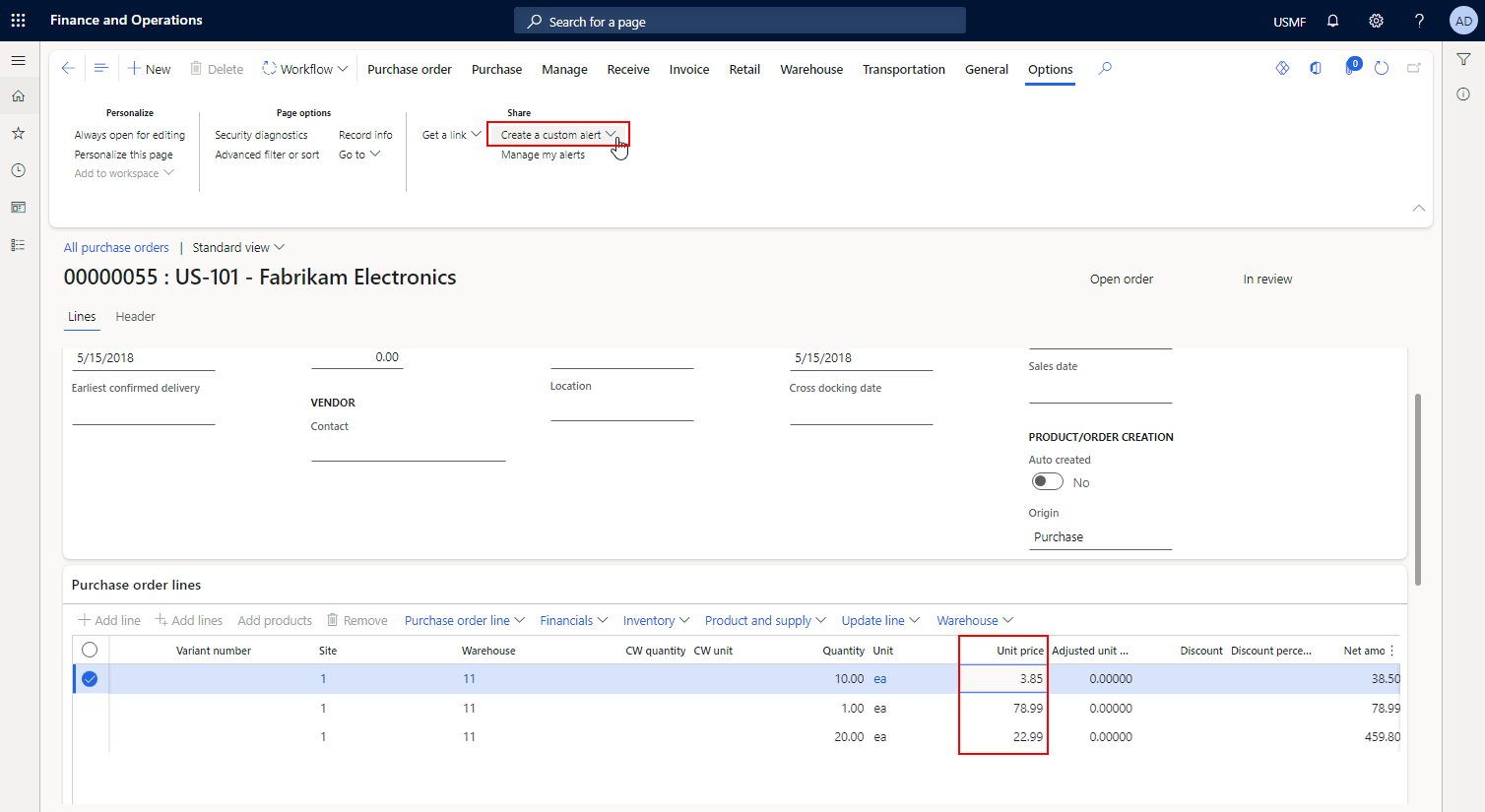The height and width of the screenshot is (812, 1485).
Task: Click the quantity 20.00 cell
Action: click(849, 736)
